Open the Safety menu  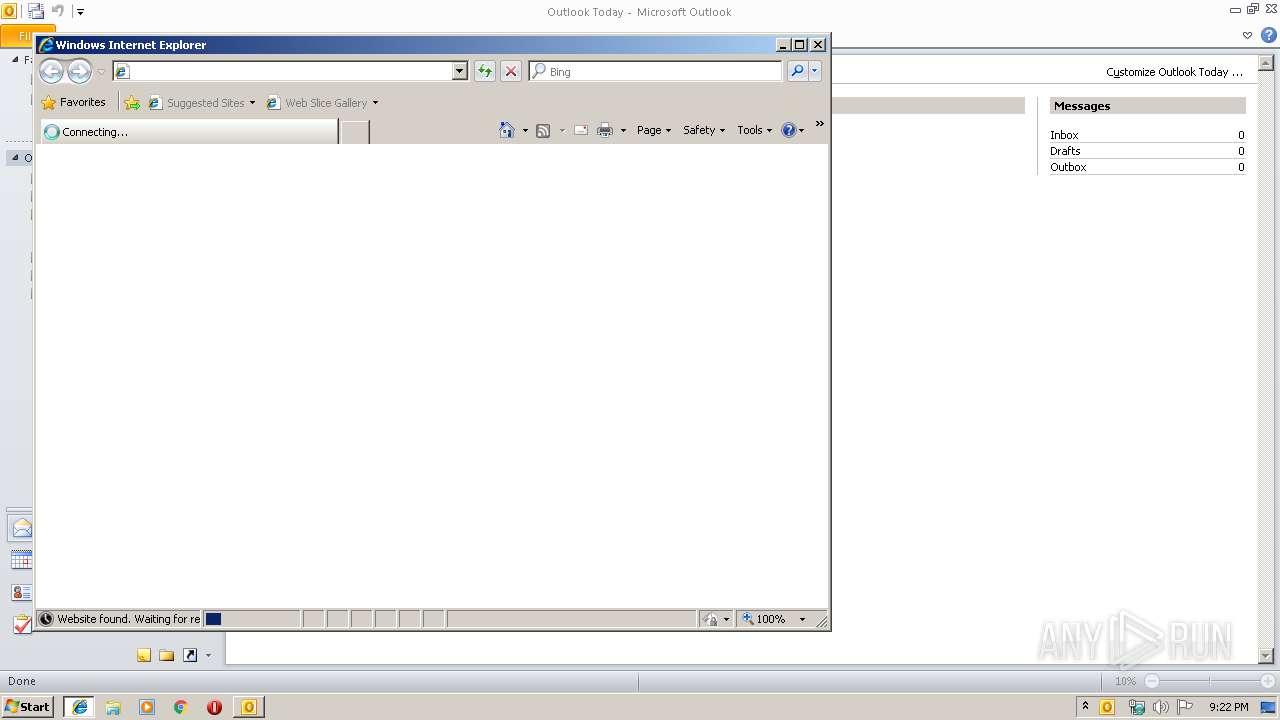click(704, 130)
